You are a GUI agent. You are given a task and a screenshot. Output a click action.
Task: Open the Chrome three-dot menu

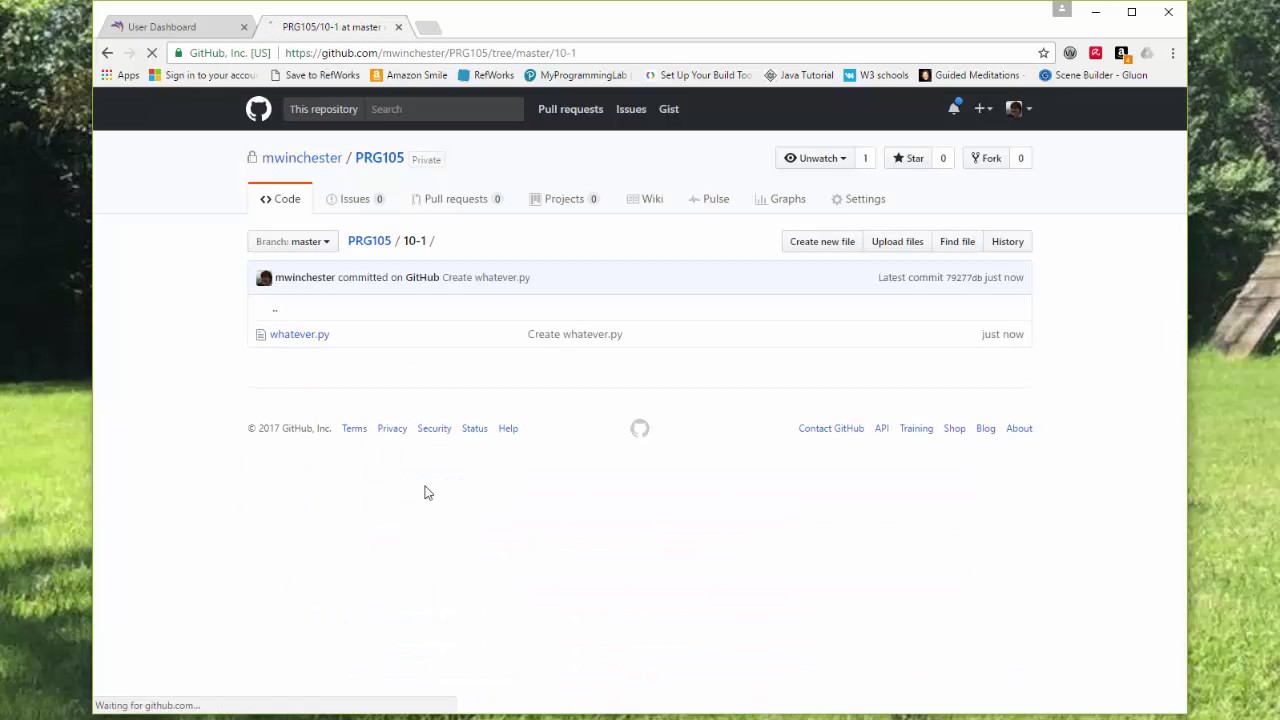(1172, 53)
